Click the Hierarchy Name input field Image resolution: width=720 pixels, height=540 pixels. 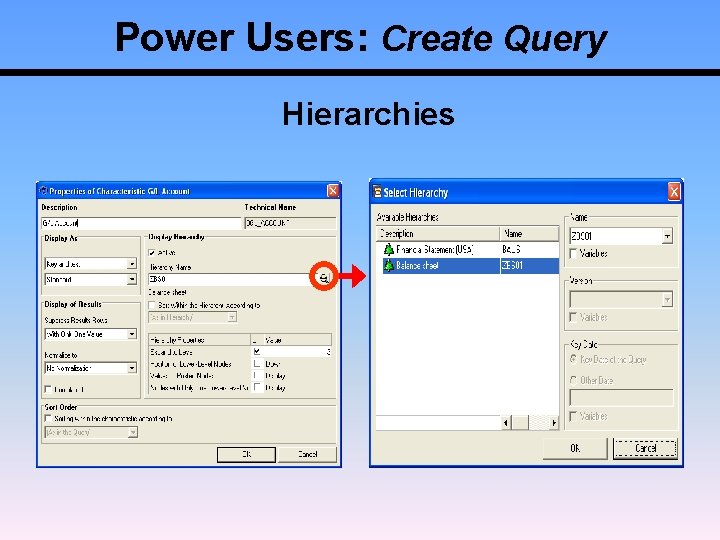pyautogui.click(x=232, y=279)
